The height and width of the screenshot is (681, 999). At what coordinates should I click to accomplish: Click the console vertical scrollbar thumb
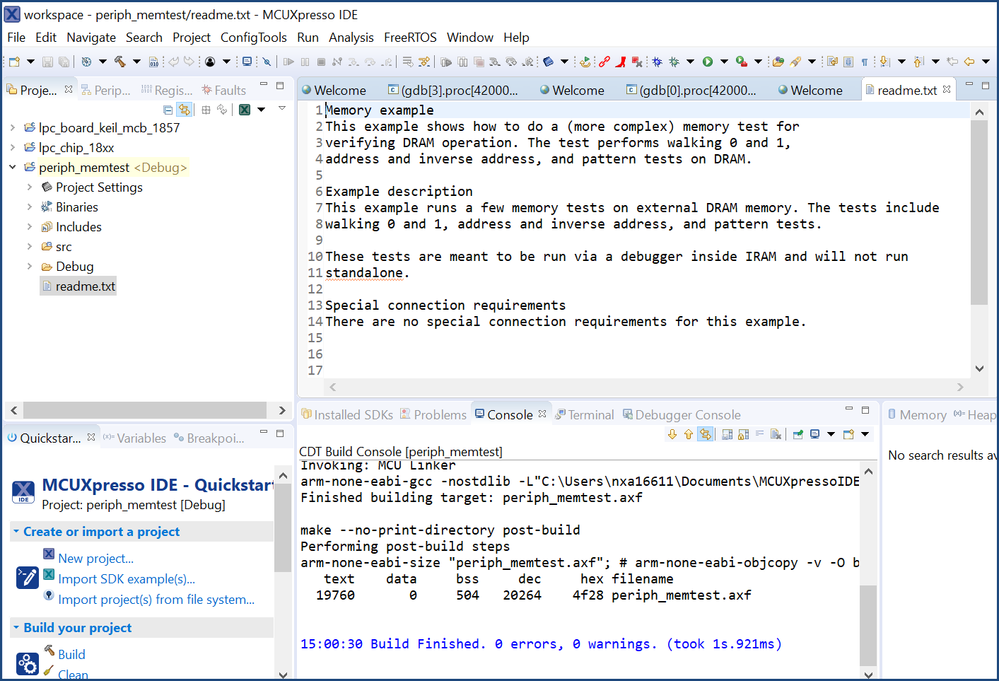pyautogui.click(x=868, y=624)
